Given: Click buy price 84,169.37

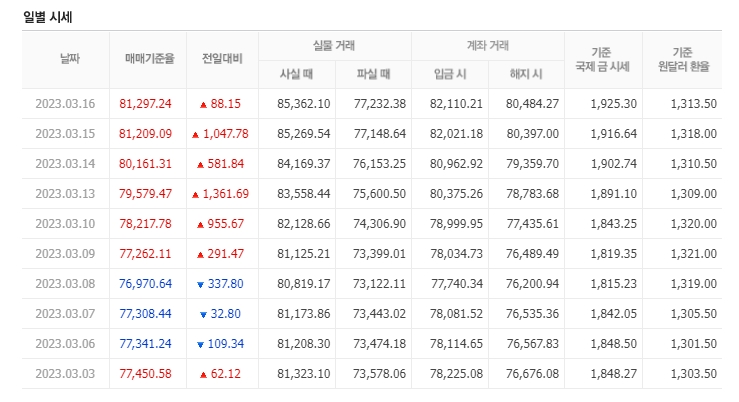Looking at the screenshot, I should pyautogui.click(x=304, y=164).
